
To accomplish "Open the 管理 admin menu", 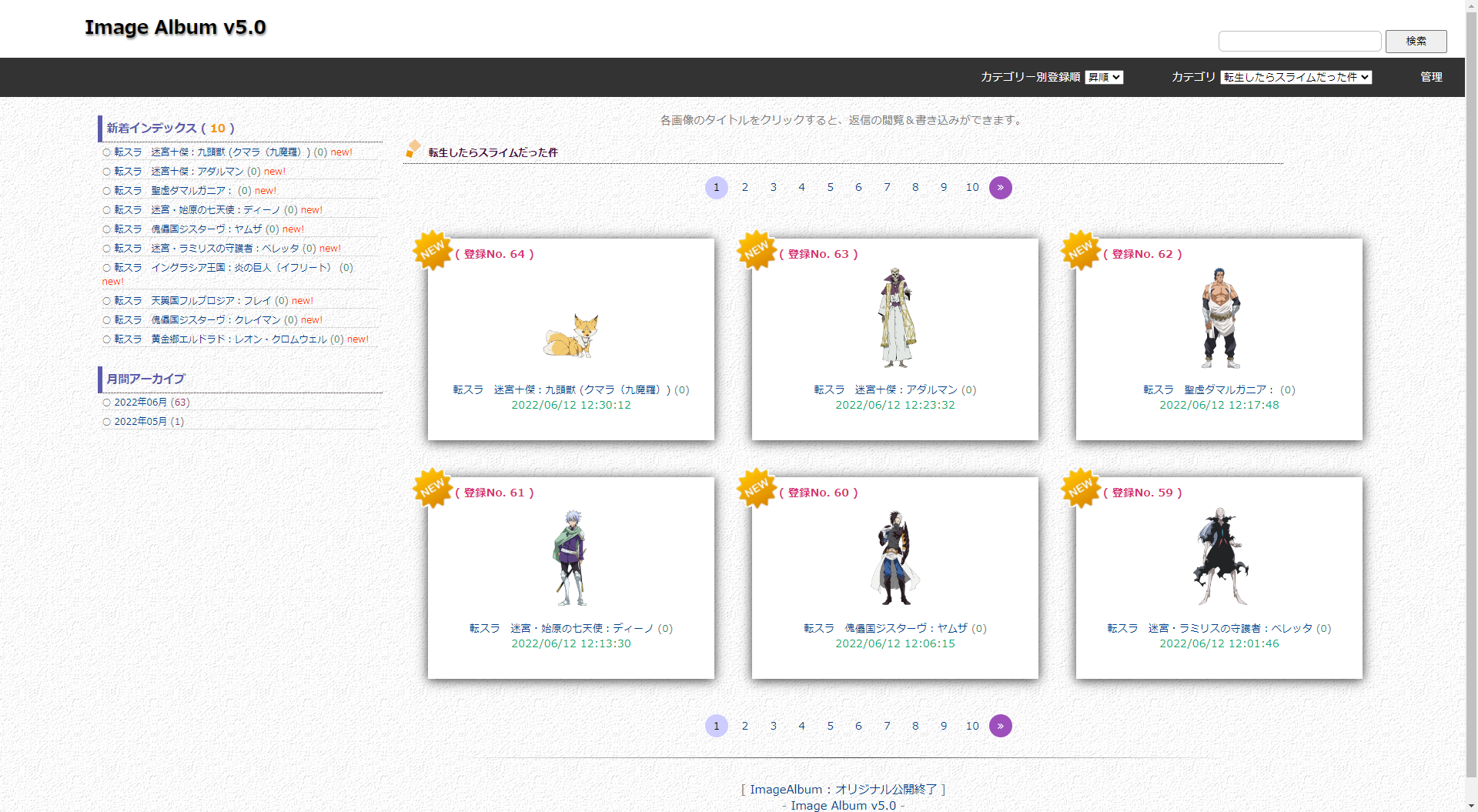I will click(x=1431, y=77).
